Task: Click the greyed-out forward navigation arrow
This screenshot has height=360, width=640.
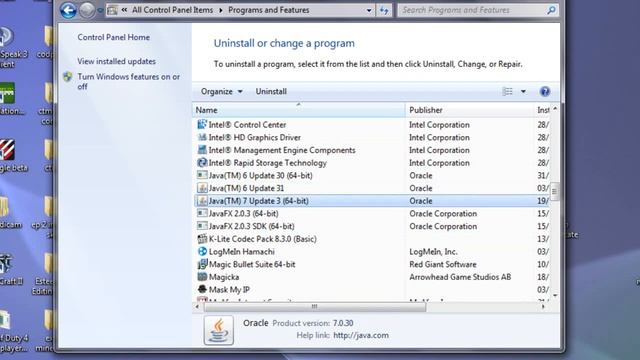Action: (x=87, y=10)
